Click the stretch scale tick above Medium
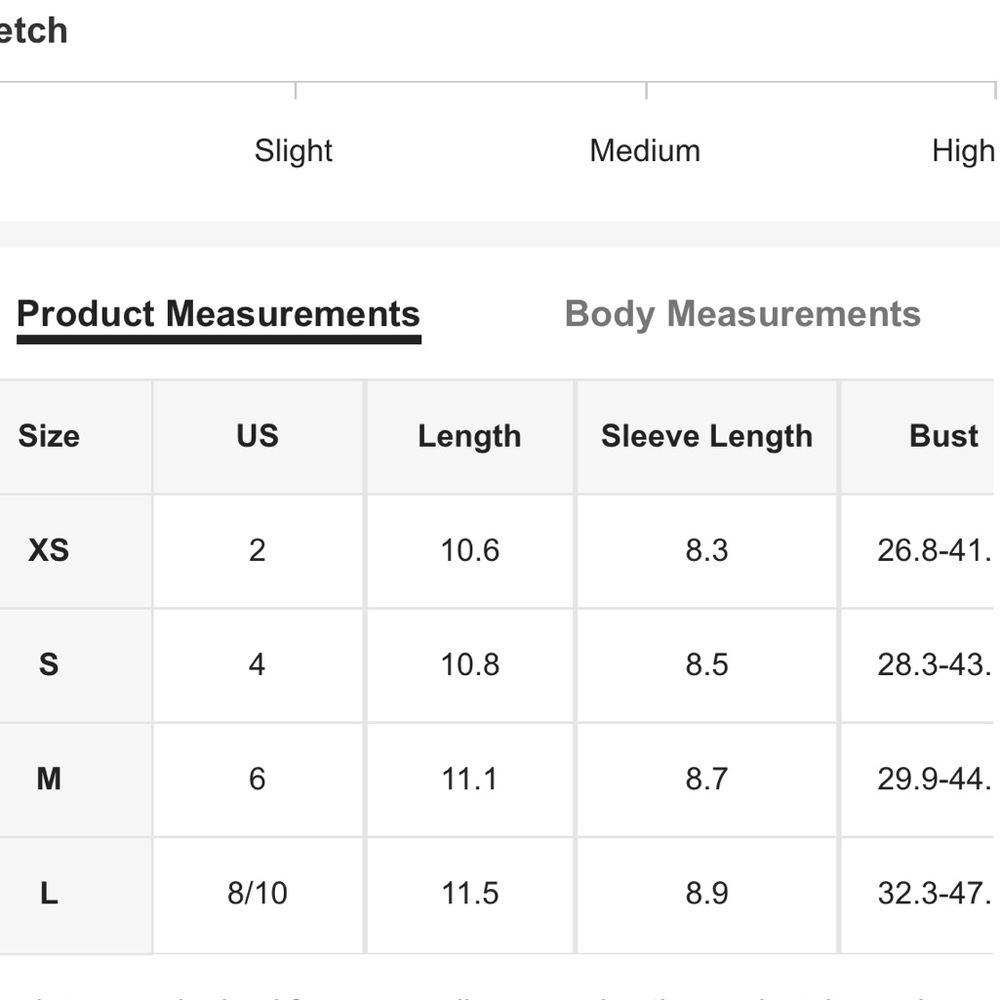 pyautogui.click(x=646, y=91)
